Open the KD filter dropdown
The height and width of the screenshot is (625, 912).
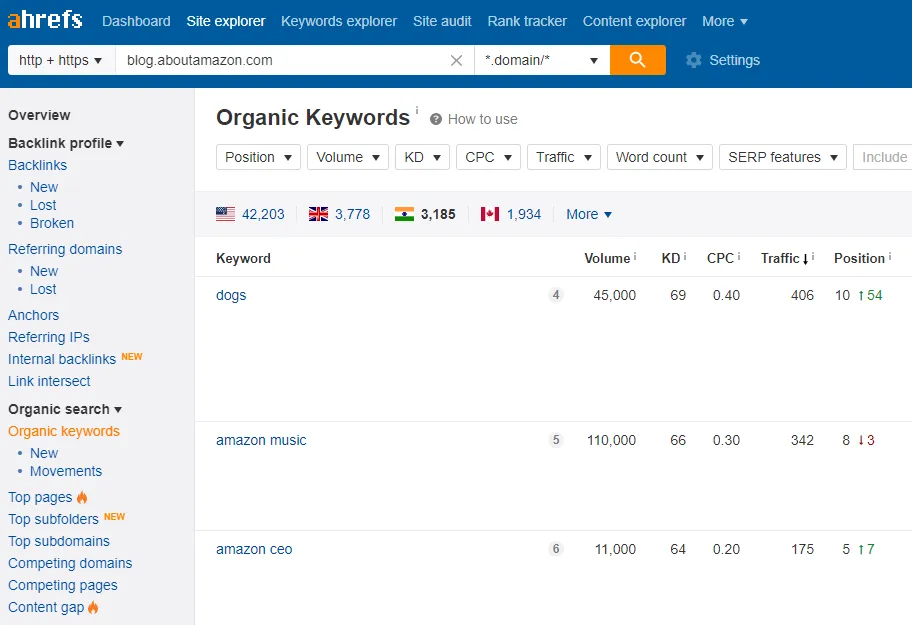coord(422,157)
